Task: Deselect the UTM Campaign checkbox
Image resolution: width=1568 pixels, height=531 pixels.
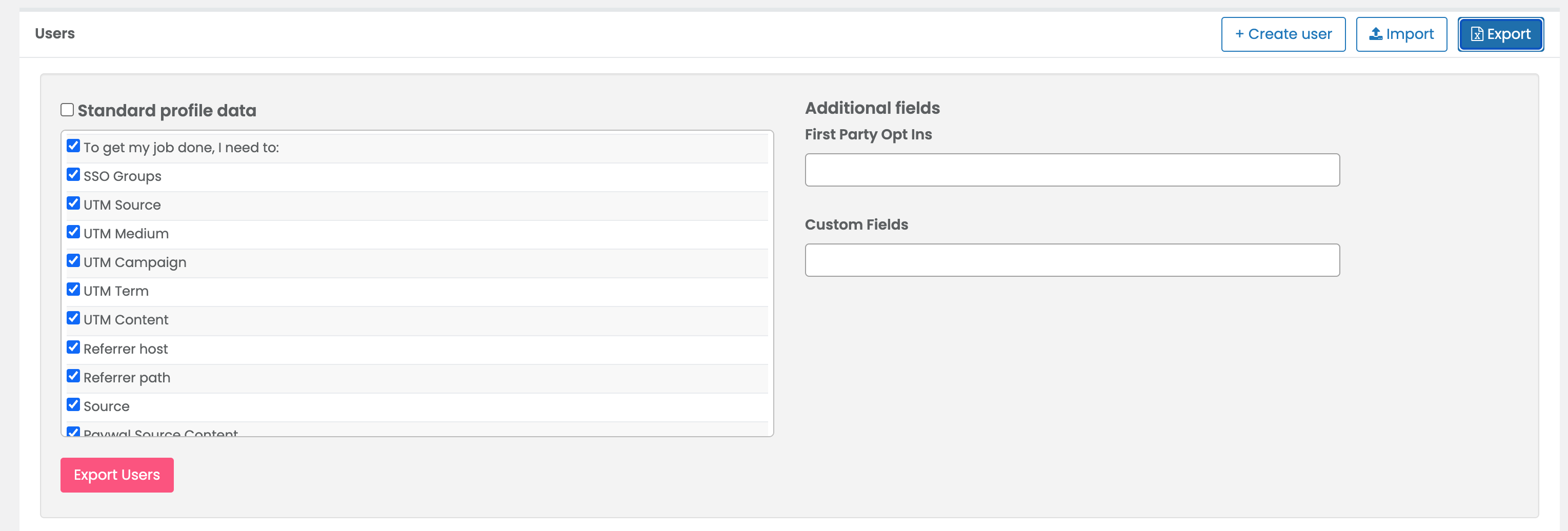Action: click(x=74, y=261)
